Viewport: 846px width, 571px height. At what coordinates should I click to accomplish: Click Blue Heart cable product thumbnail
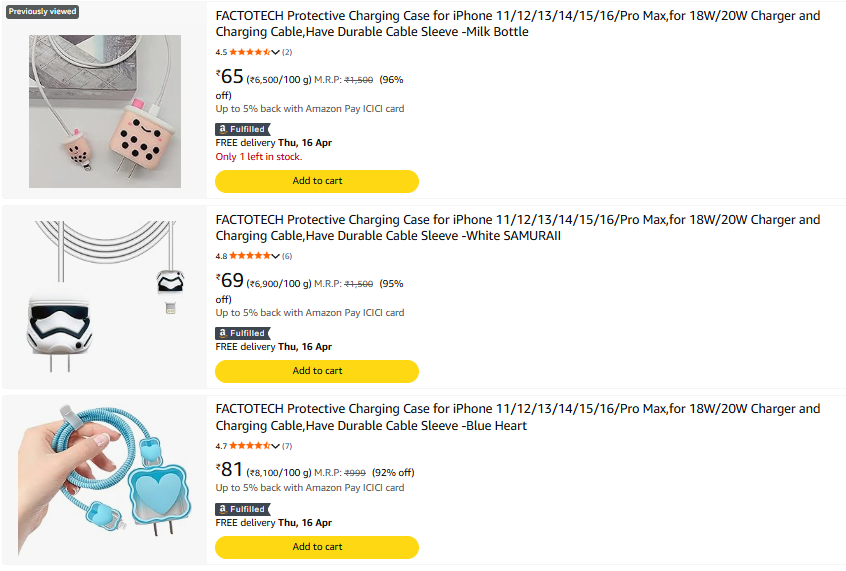tap(105, 480)
